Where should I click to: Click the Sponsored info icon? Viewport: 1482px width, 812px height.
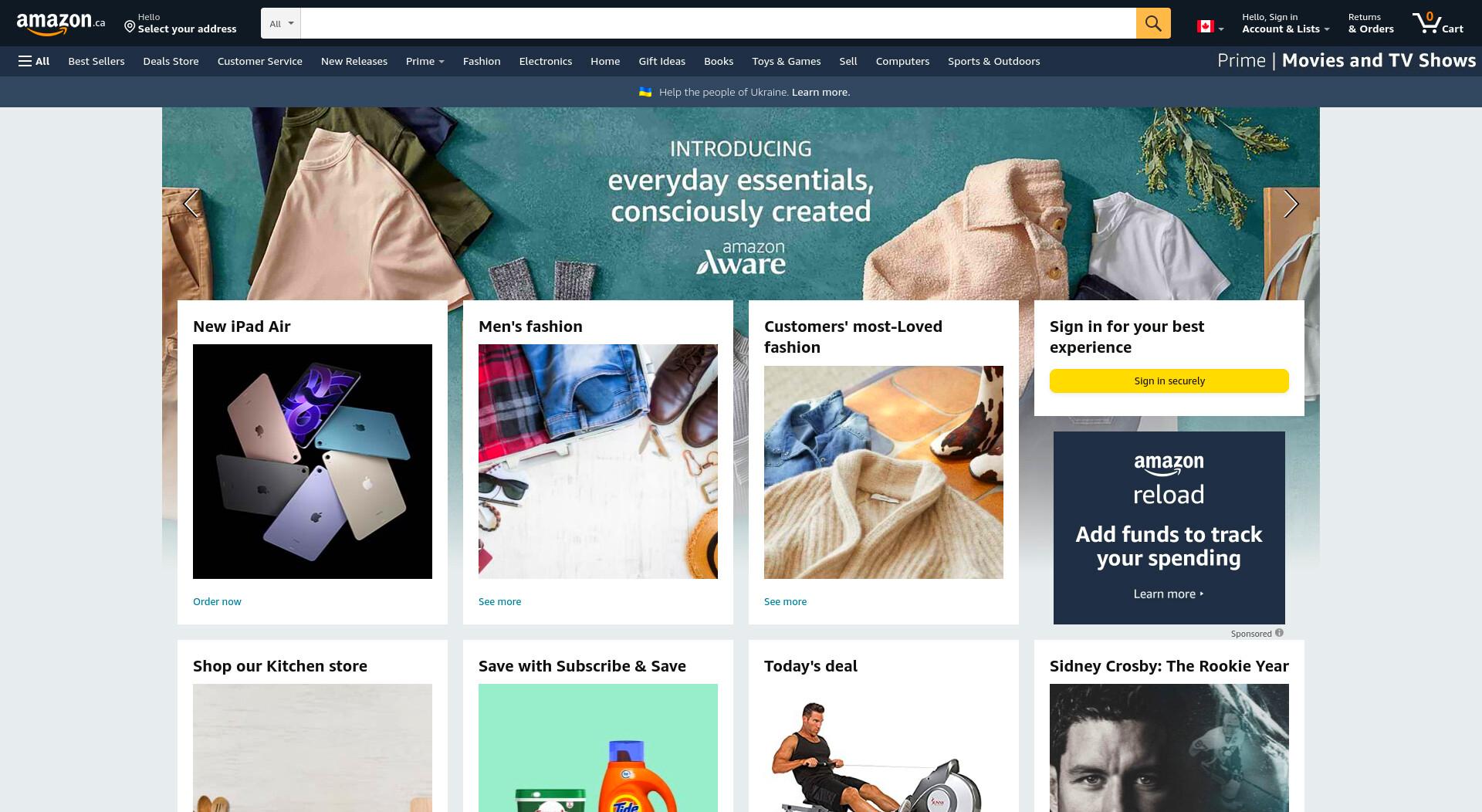[1279, 633]
